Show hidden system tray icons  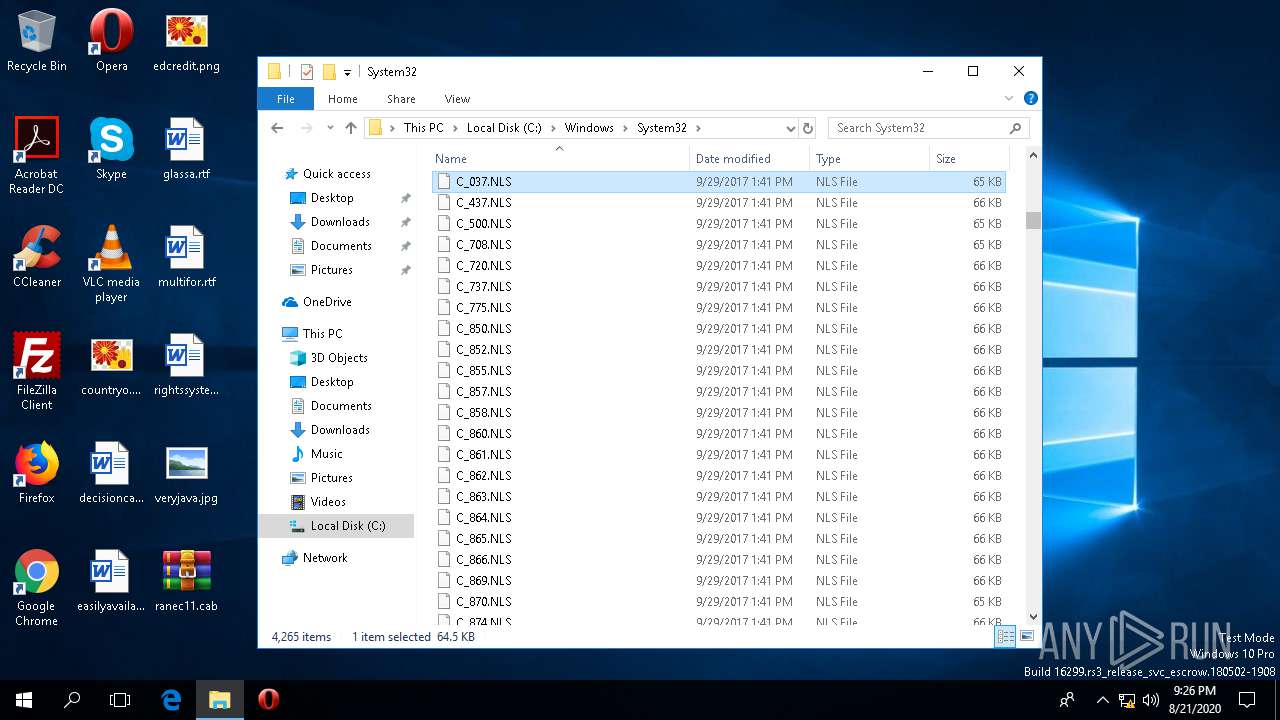[1102, 700]
